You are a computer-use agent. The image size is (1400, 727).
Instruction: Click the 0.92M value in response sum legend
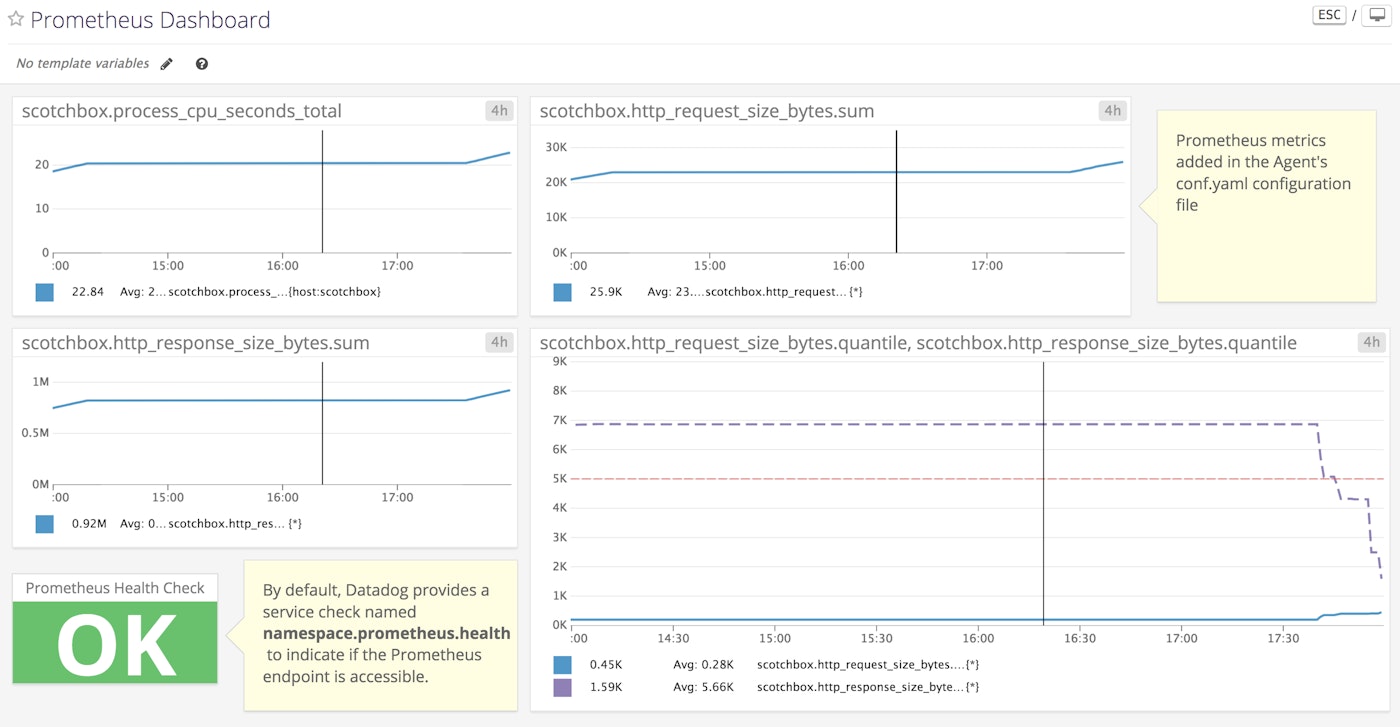(x=89, y=523)
